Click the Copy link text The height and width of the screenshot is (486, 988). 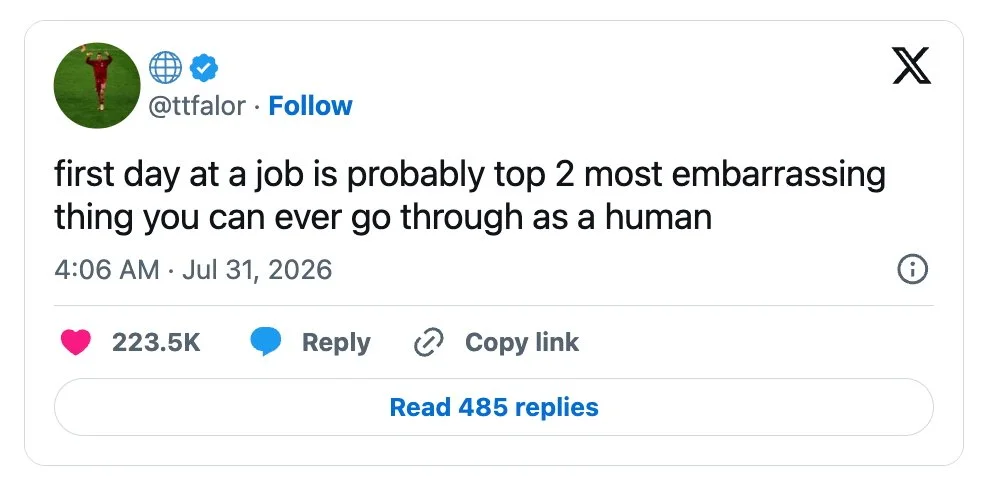[522, 342]
